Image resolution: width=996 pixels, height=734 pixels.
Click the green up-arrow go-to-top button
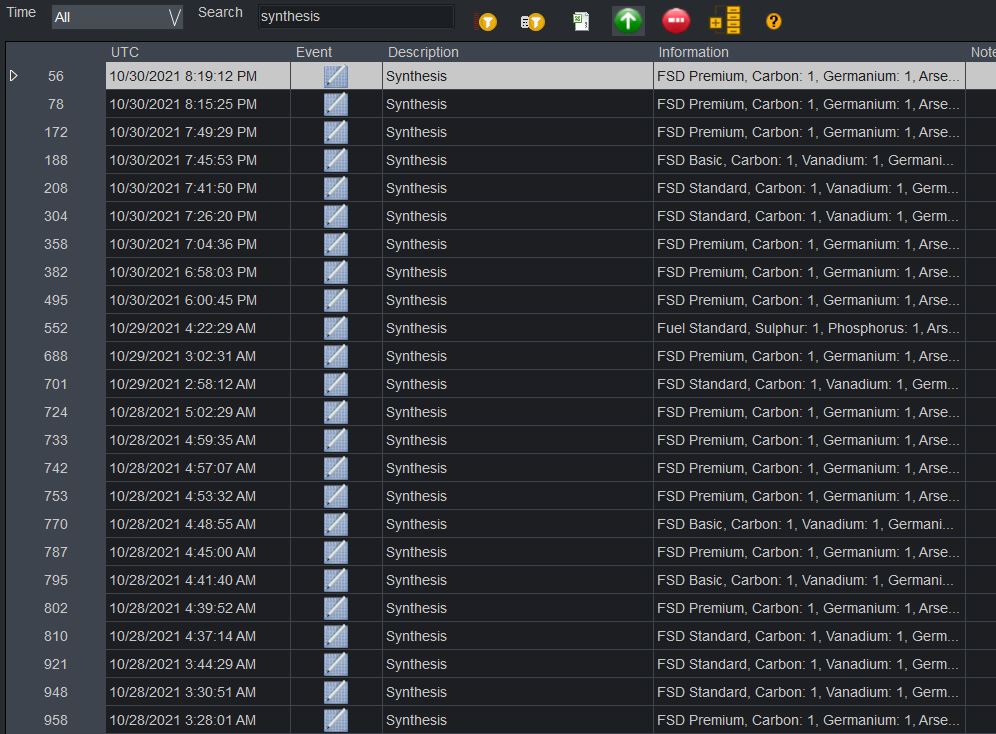(x=628, y=21)
